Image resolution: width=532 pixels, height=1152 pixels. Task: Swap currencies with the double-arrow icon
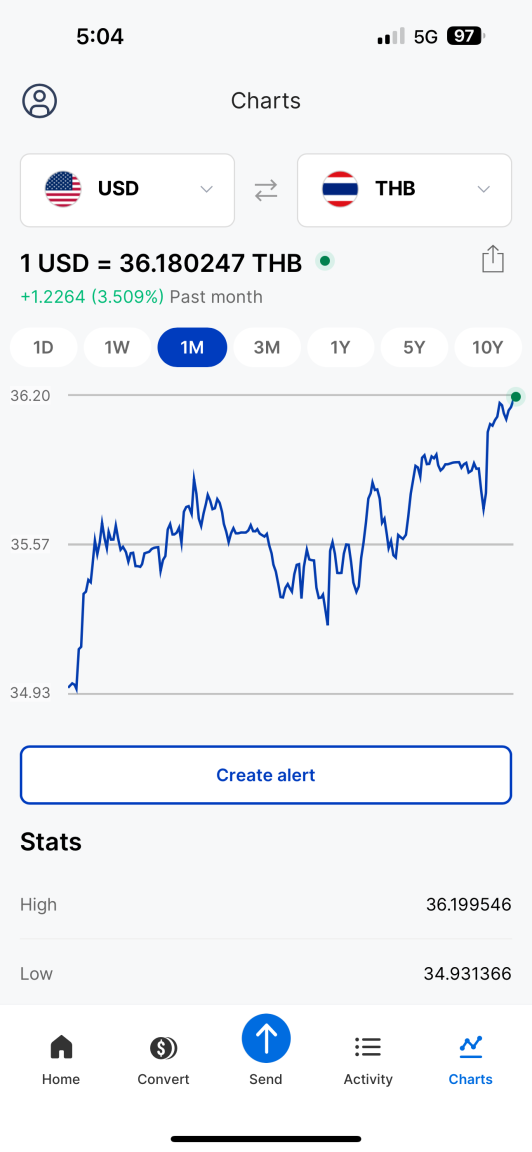(266, 190)
